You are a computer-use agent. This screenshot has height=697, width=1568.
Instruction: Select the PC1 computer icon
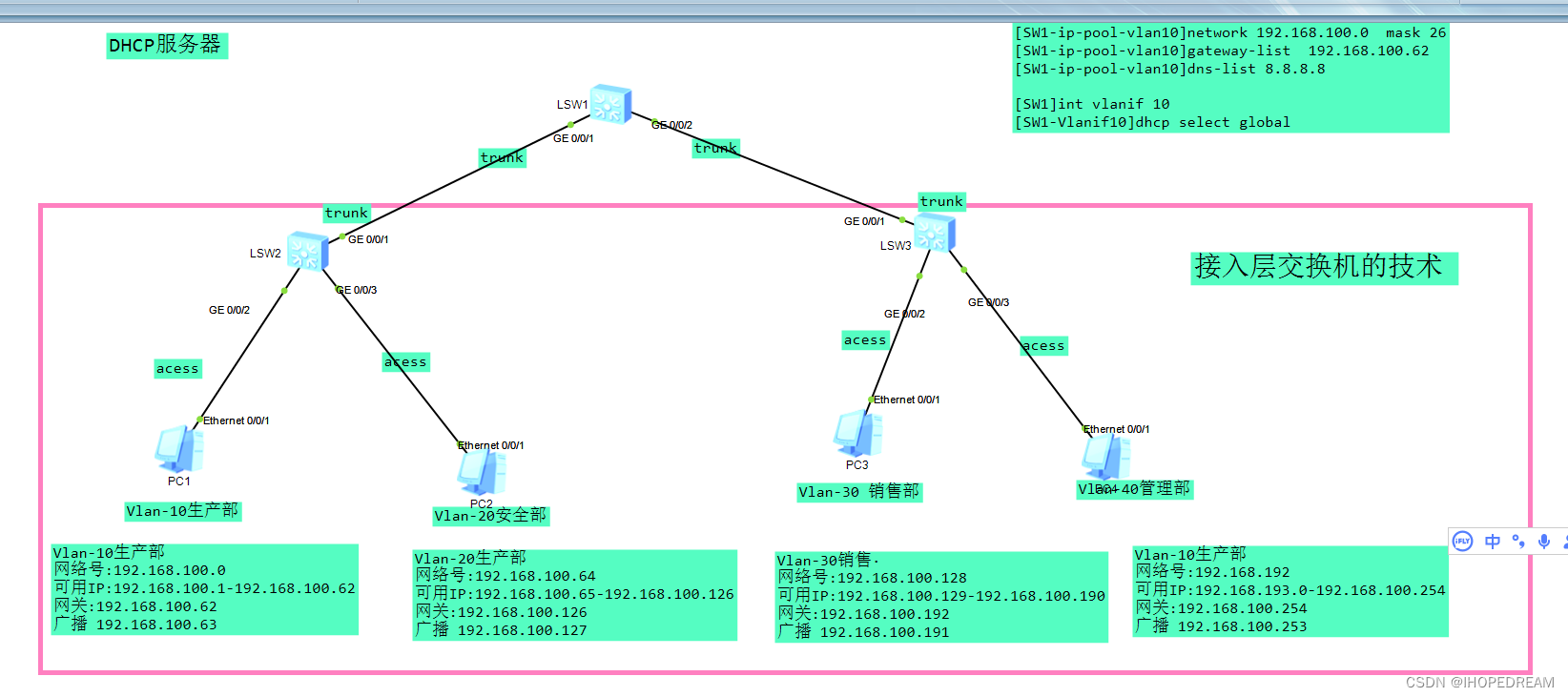[179, 449]
